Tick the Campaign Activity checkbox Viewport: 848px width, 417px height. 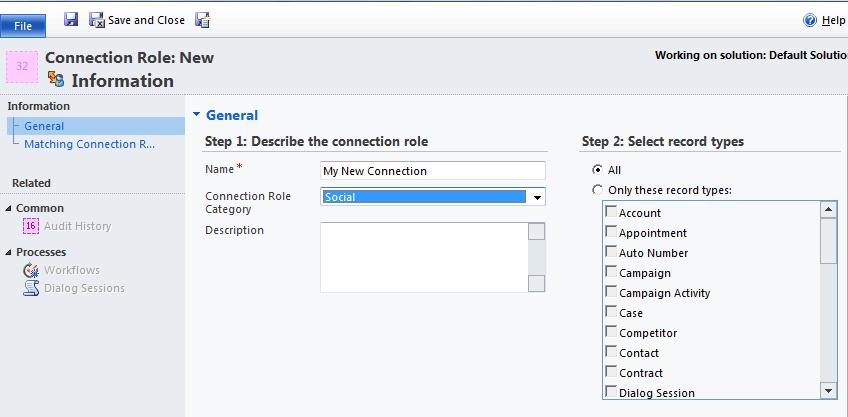click(611, 292)
